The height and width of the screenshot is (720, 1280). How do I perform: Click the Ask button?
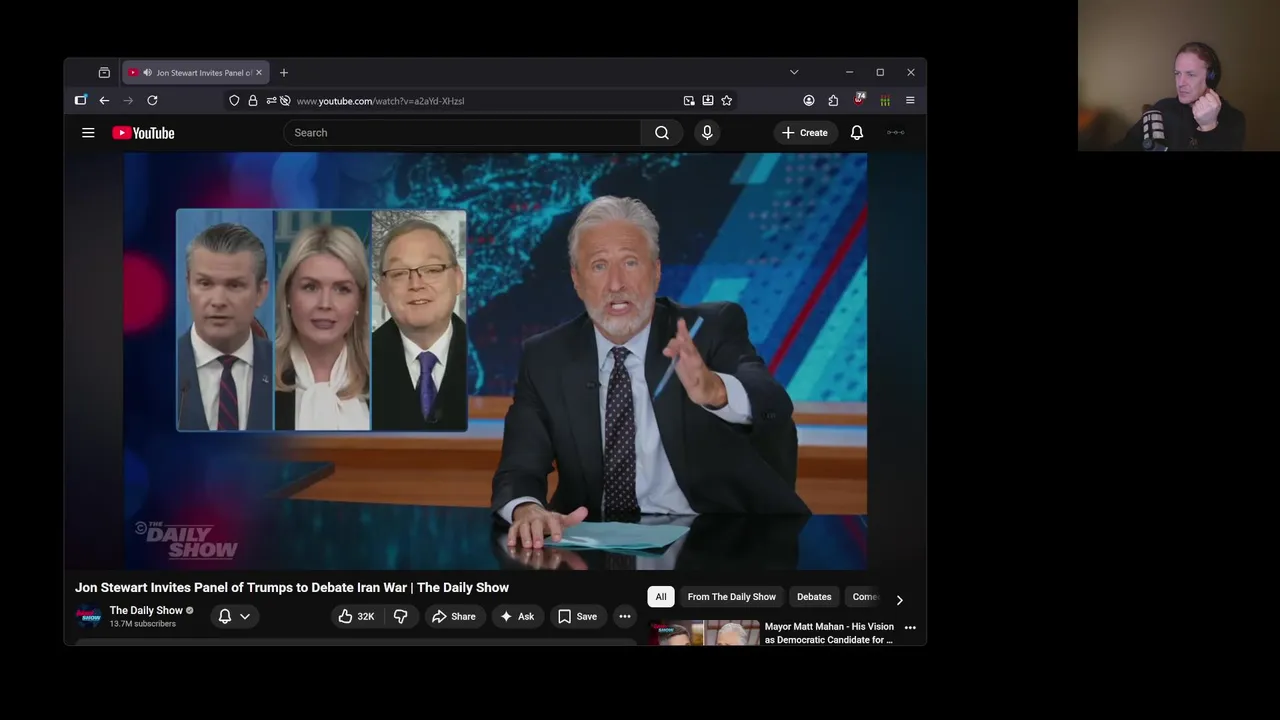point(517,616)
